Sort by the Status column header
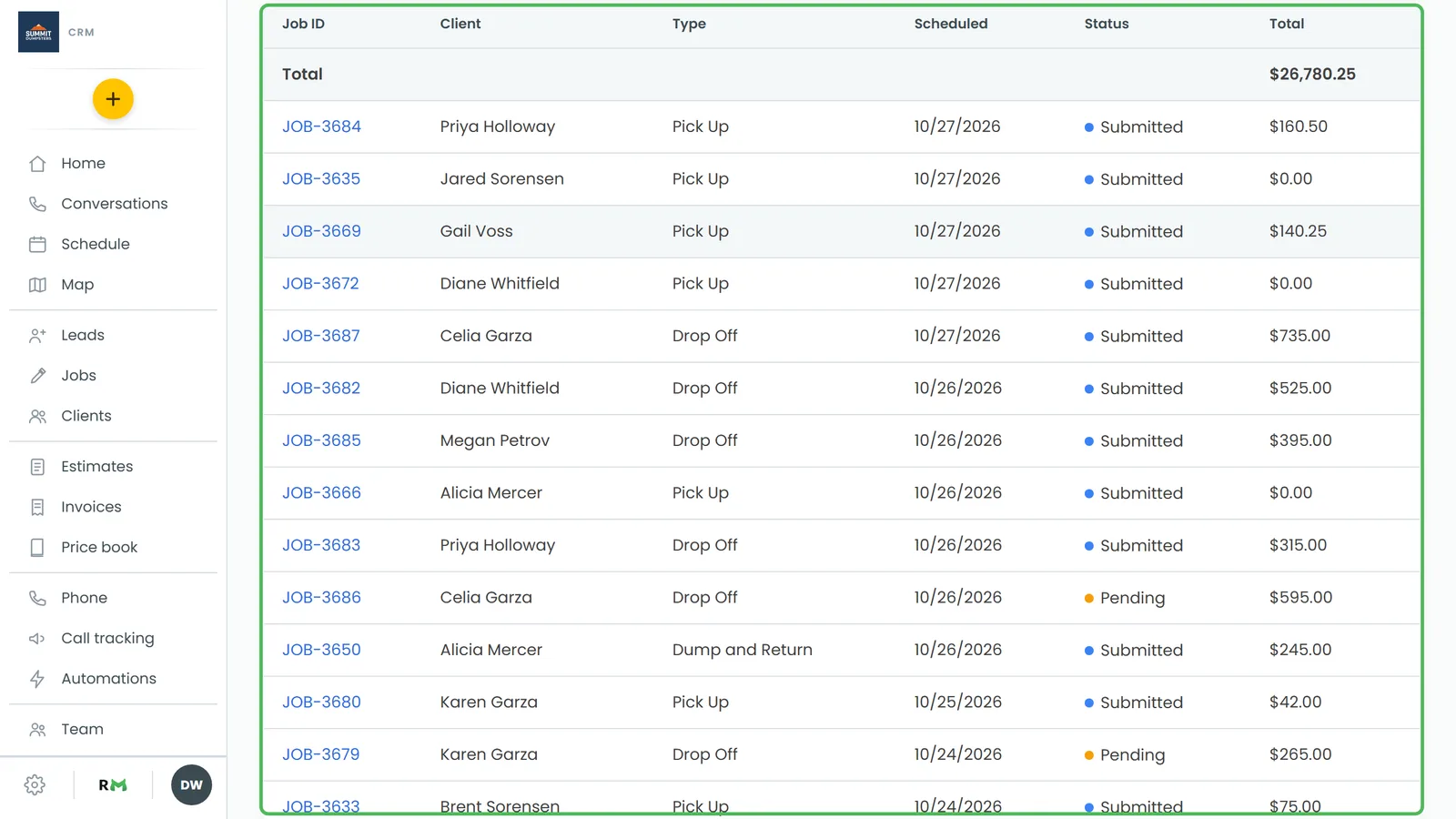Image resolution: width=1456 pixels, height=819 pixels. click(x=1107, y=24)
